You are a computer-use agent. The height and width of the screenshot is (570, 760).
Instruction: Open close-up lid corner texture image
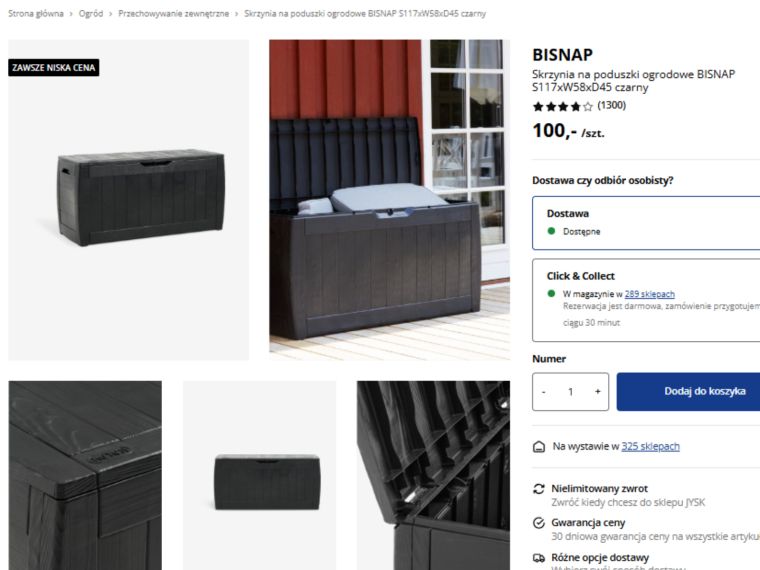tap(85, 475)
